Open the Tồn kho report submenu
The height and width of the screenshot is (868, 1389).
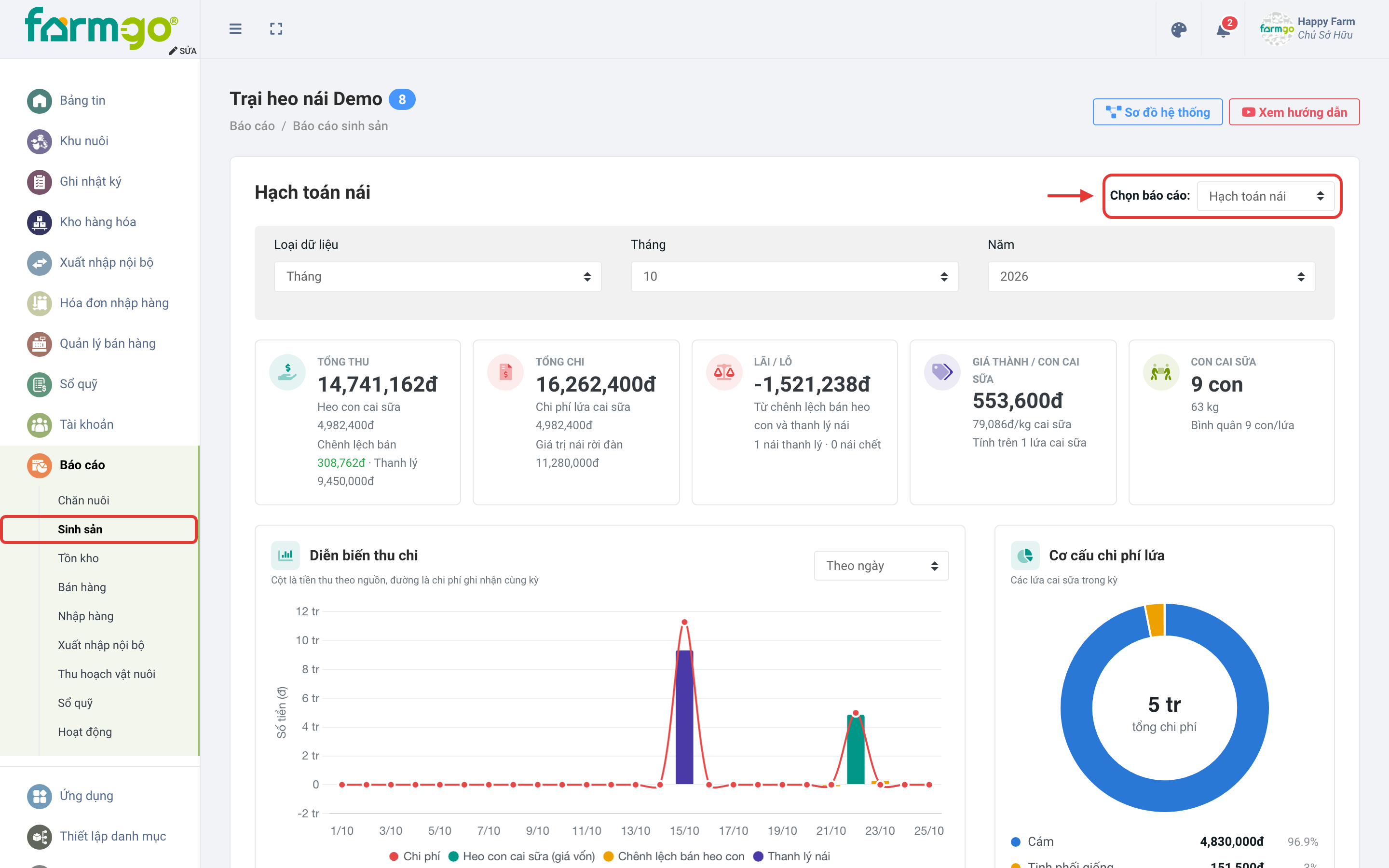click(78, 558)
